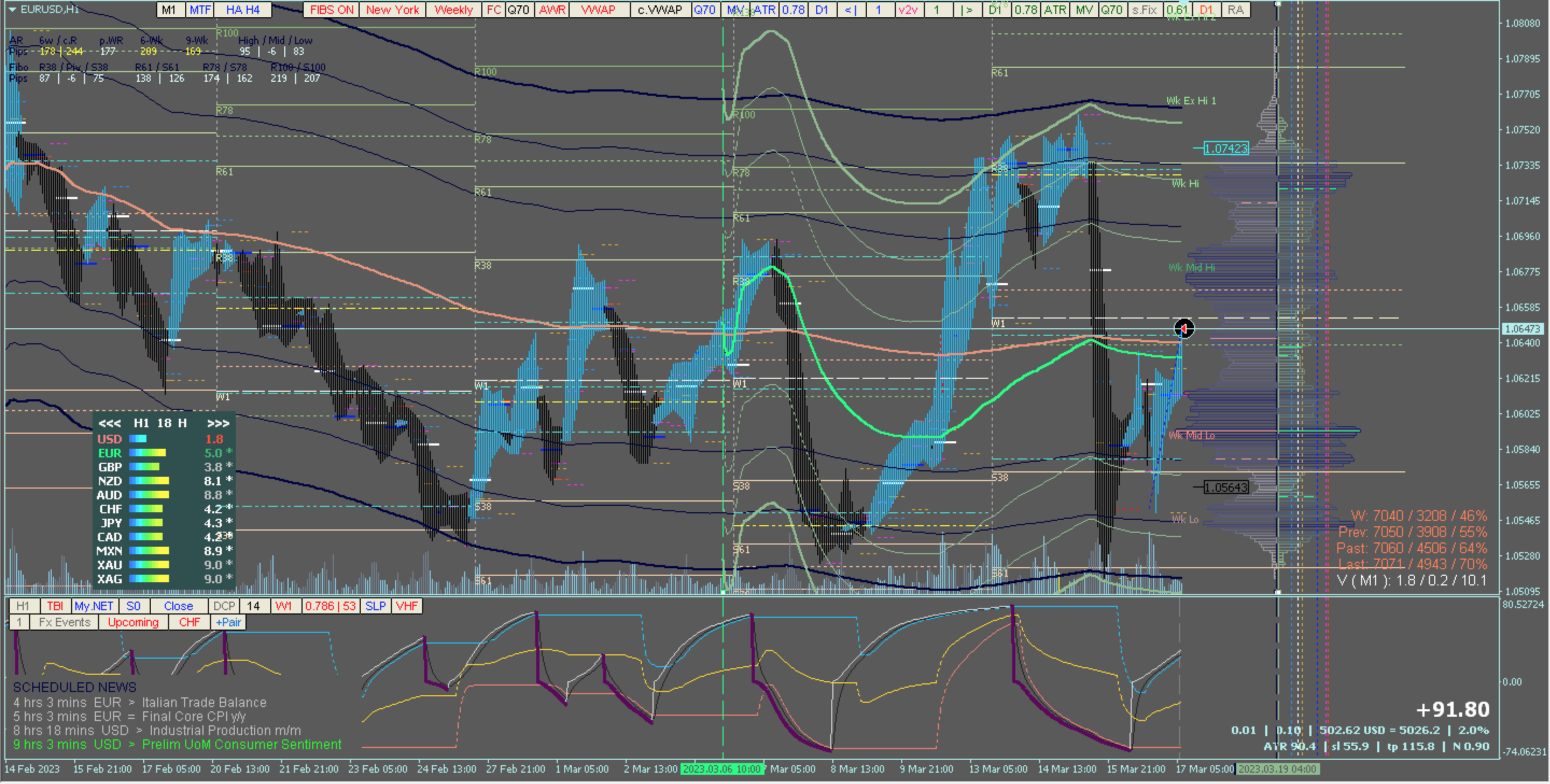Toggle the VWAP indicator button

click(598, 10)
